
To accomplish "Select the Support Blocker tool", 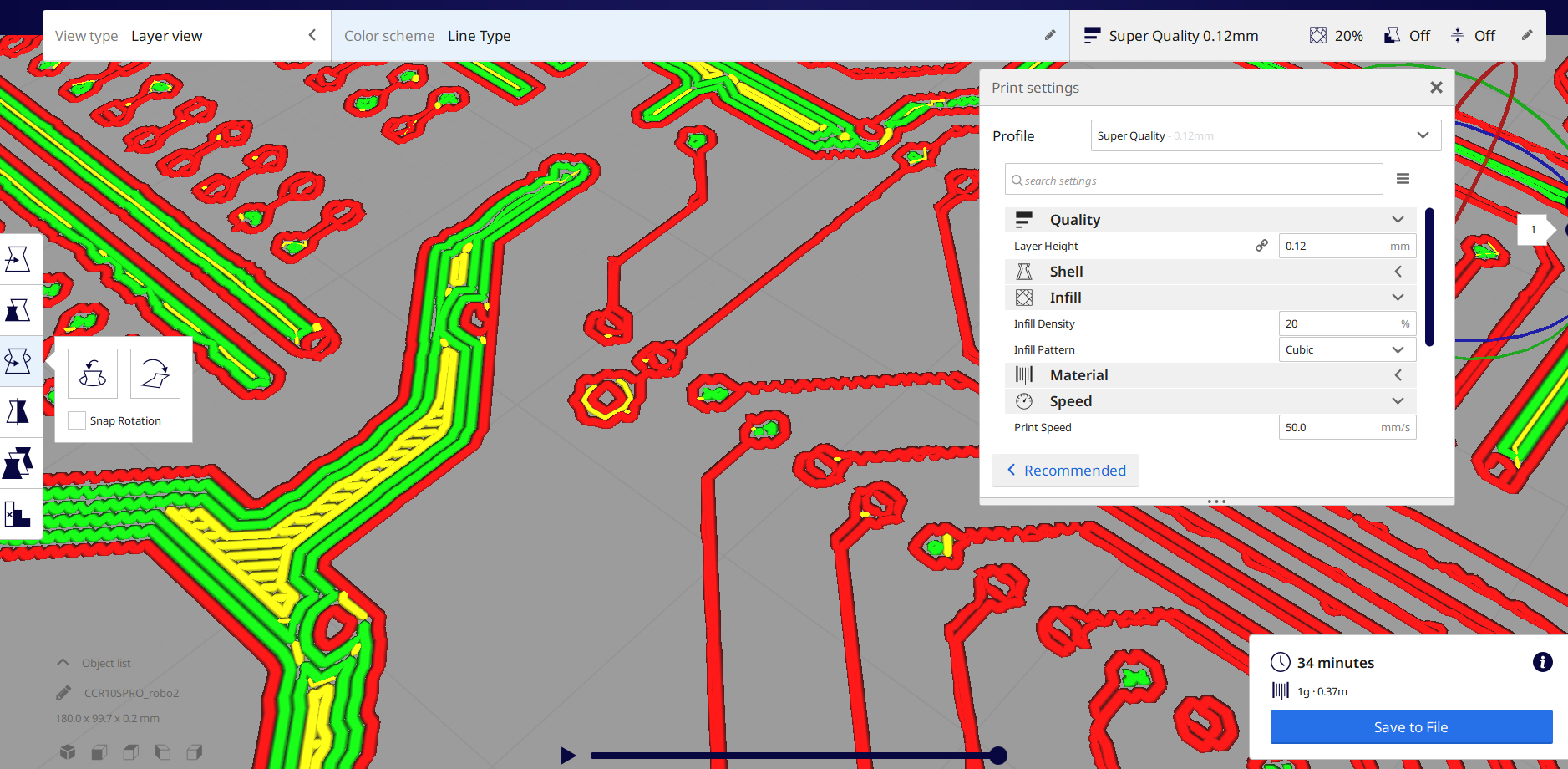I will click(18, 514).
